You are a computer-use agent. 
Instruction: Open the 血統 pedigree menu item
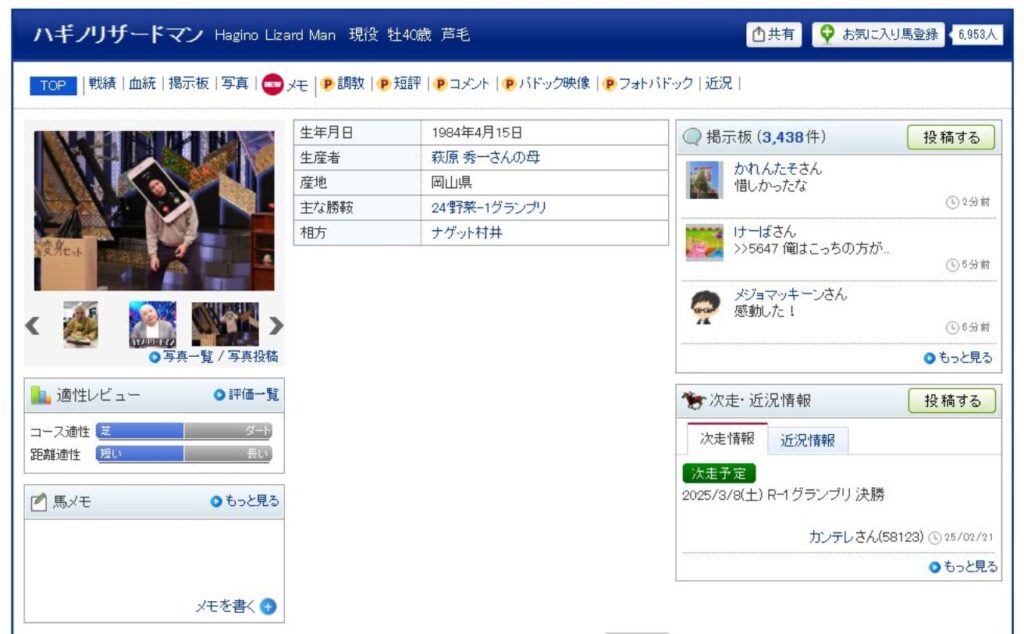coord(143,84)
